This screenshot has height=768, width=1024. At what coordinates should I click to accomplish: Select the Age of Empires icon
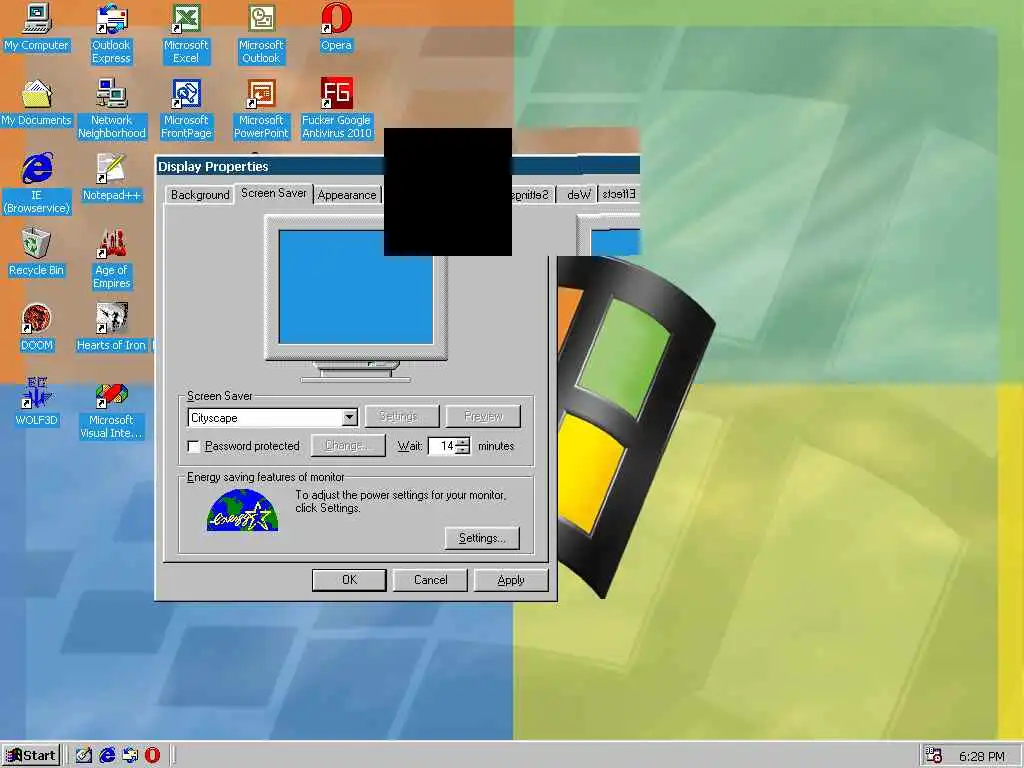point(112,259)
